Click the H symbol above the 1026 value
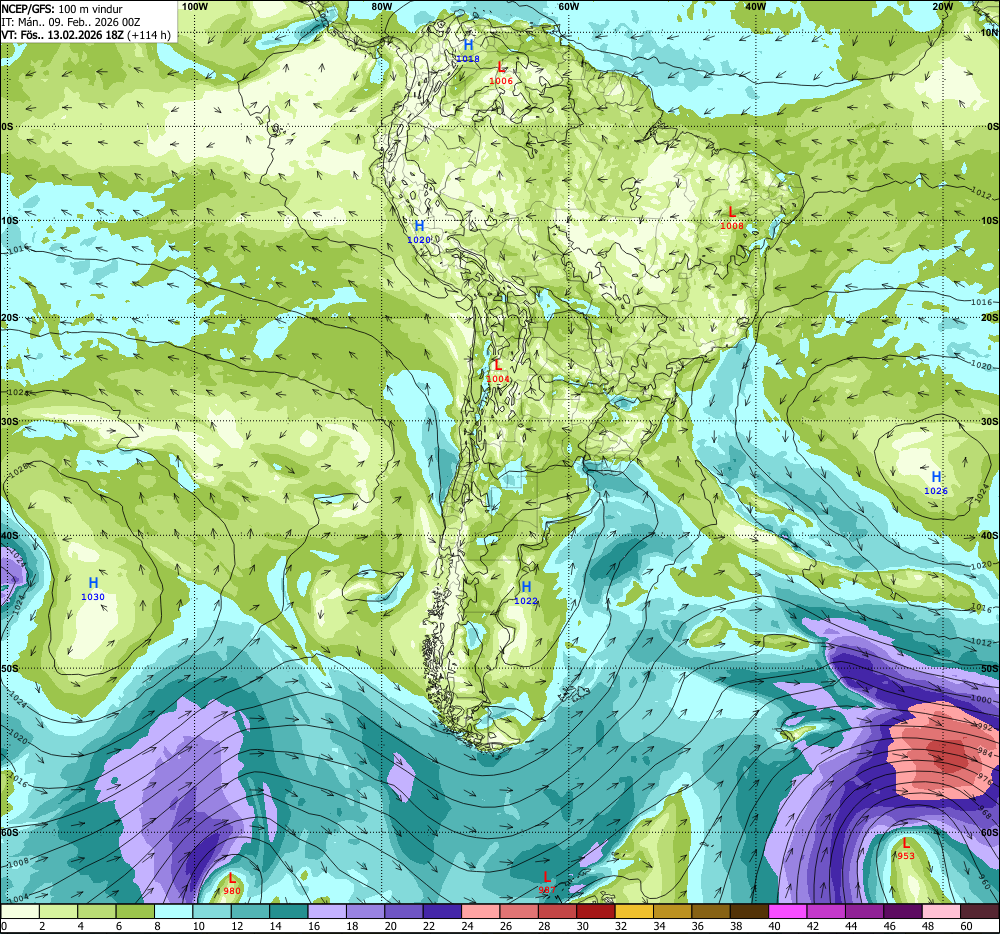Image resolution: width=1000 pixels, height=934 pixels. (x=936, y=477)
